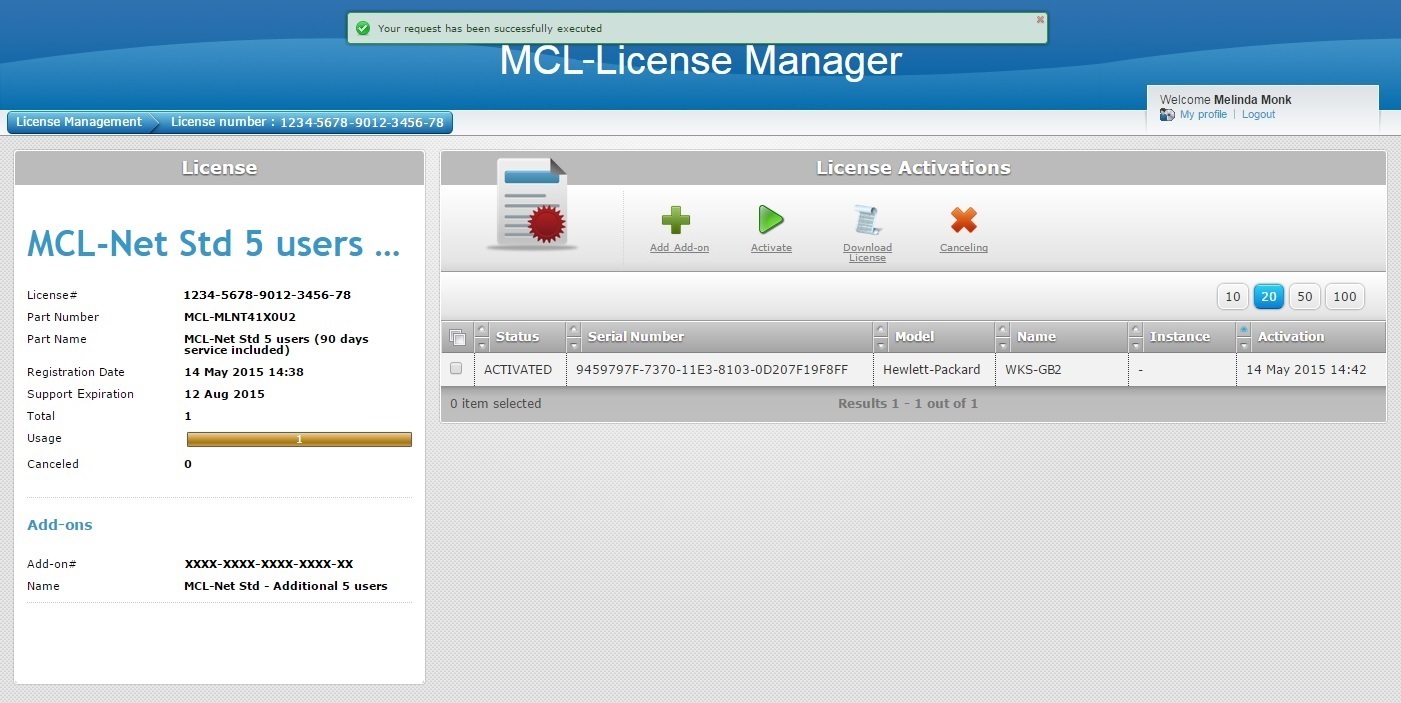1401x703 pixels.
Task: Click the select-all icon in table header
Action: [x=457, y=337]
